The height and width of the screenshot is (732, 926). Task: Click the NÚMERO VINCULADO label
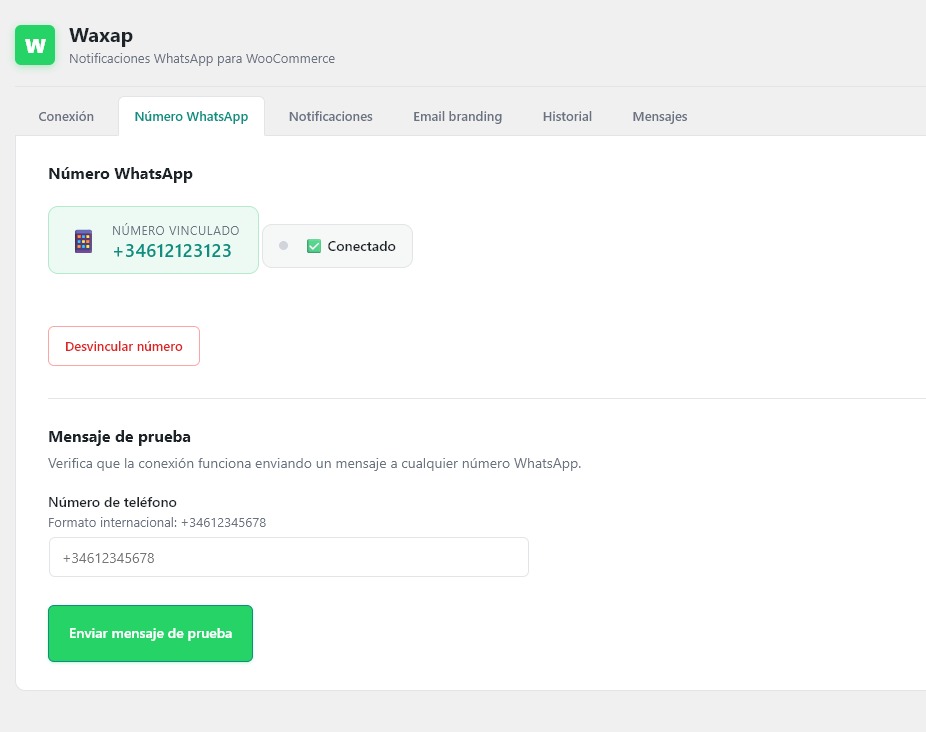click(175, 230)
